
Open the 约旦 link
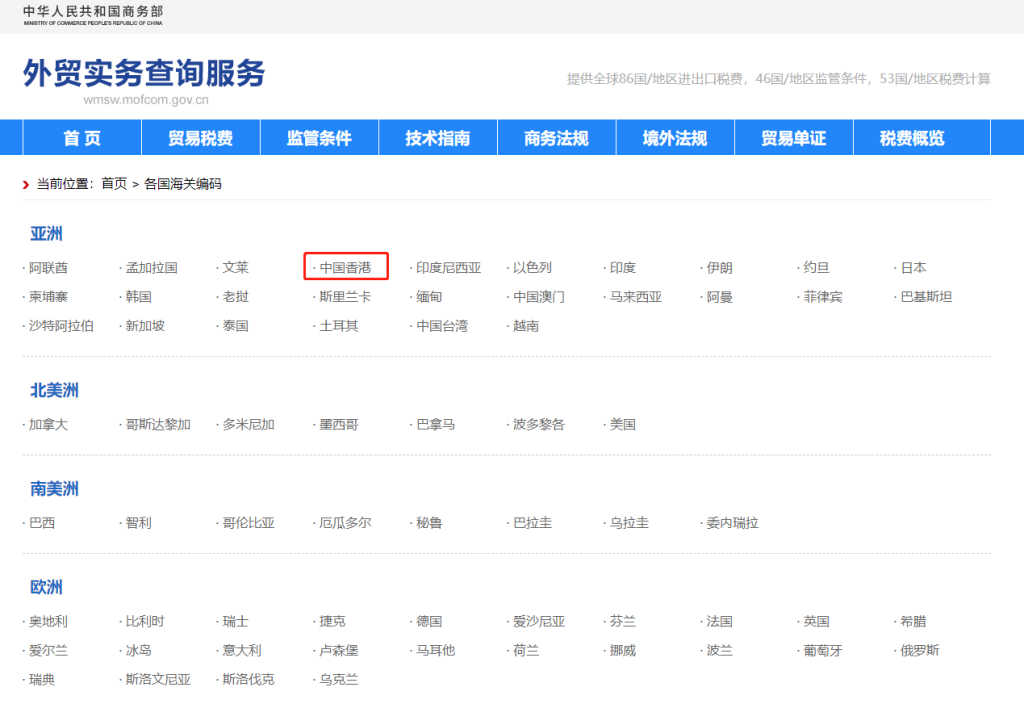click(816, 268)
